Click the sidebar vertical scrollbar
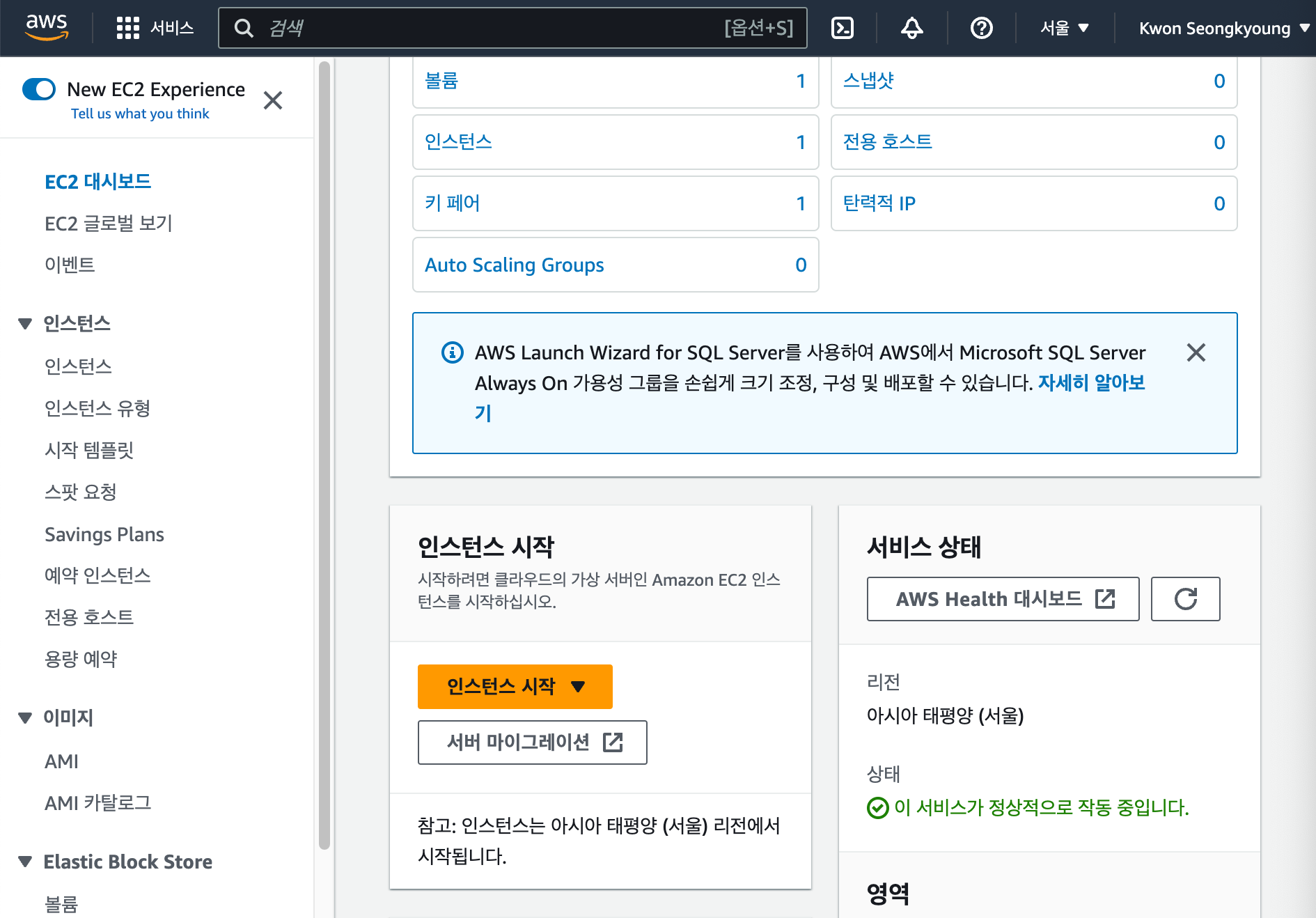Viewport: 1316px width, 918px height. point(324,456)
